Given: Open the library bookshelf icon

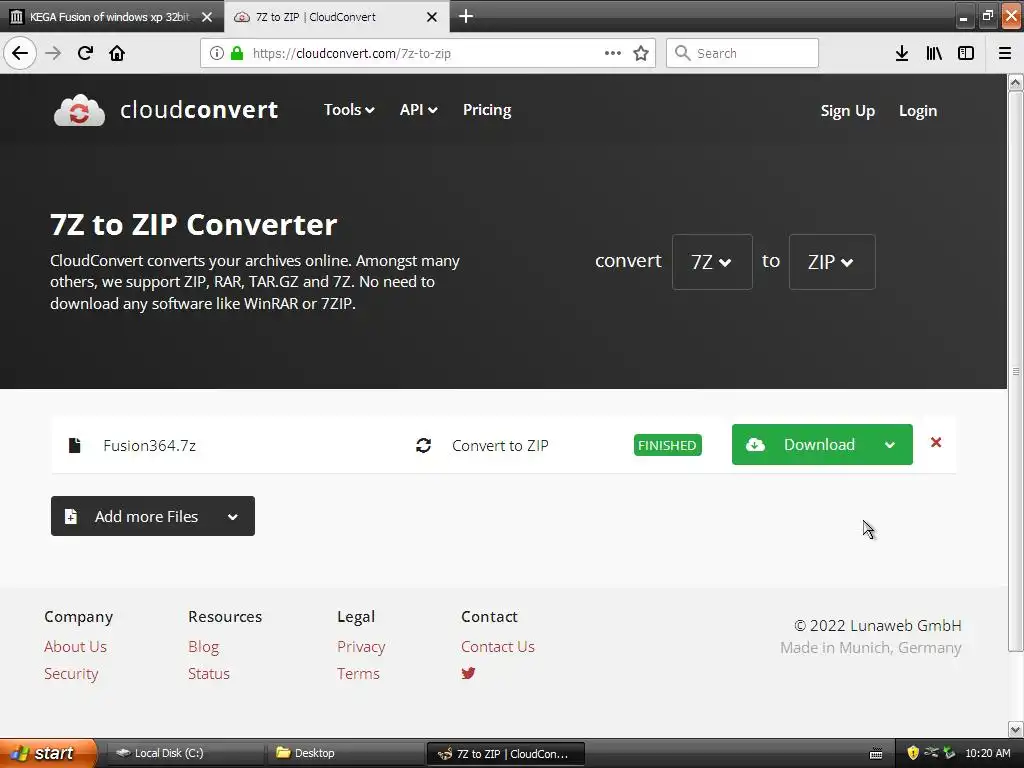Looking at the screenshot, I should [934, 53].
